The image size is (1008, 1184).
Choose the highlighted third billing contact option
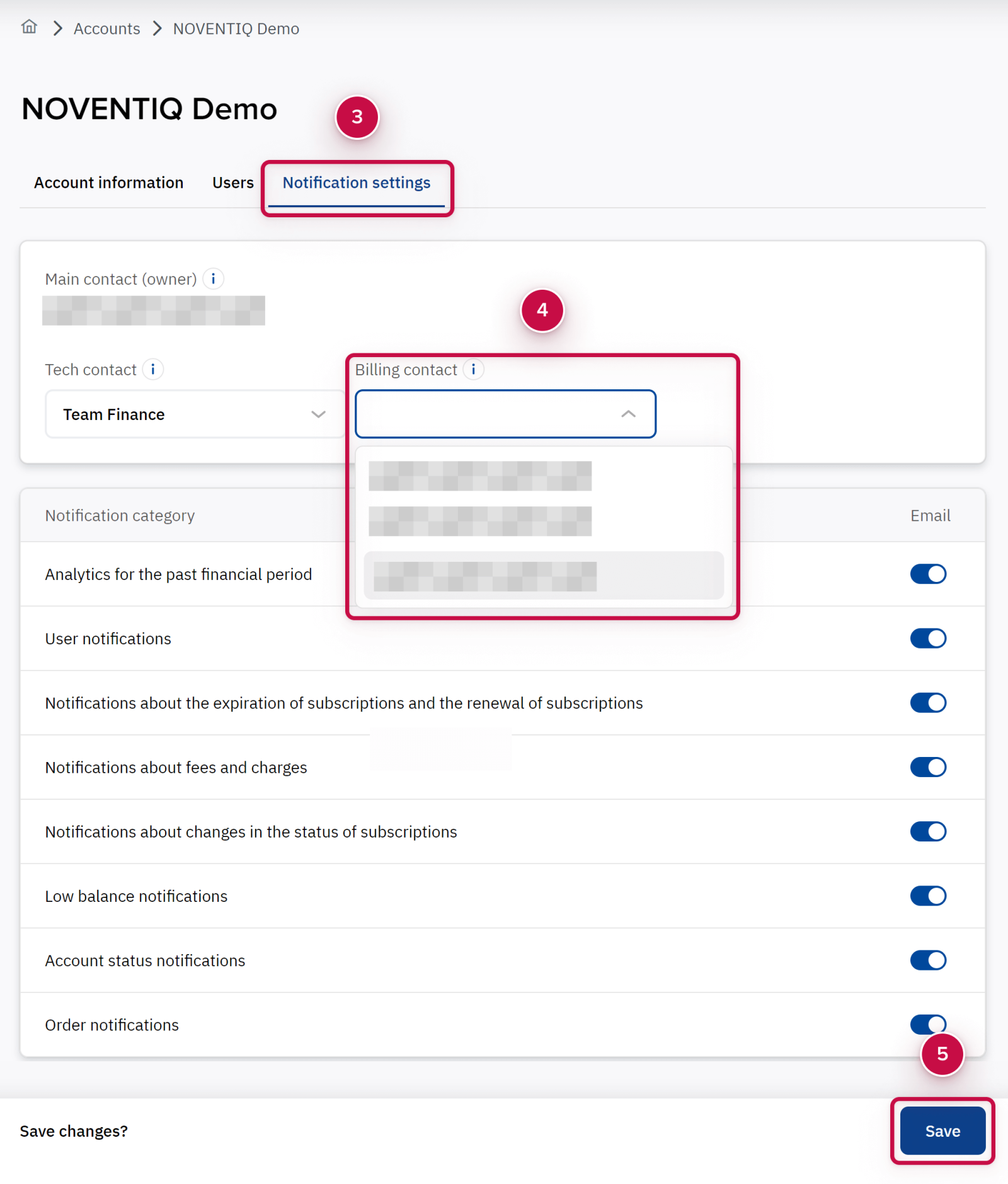pos(543,576)
